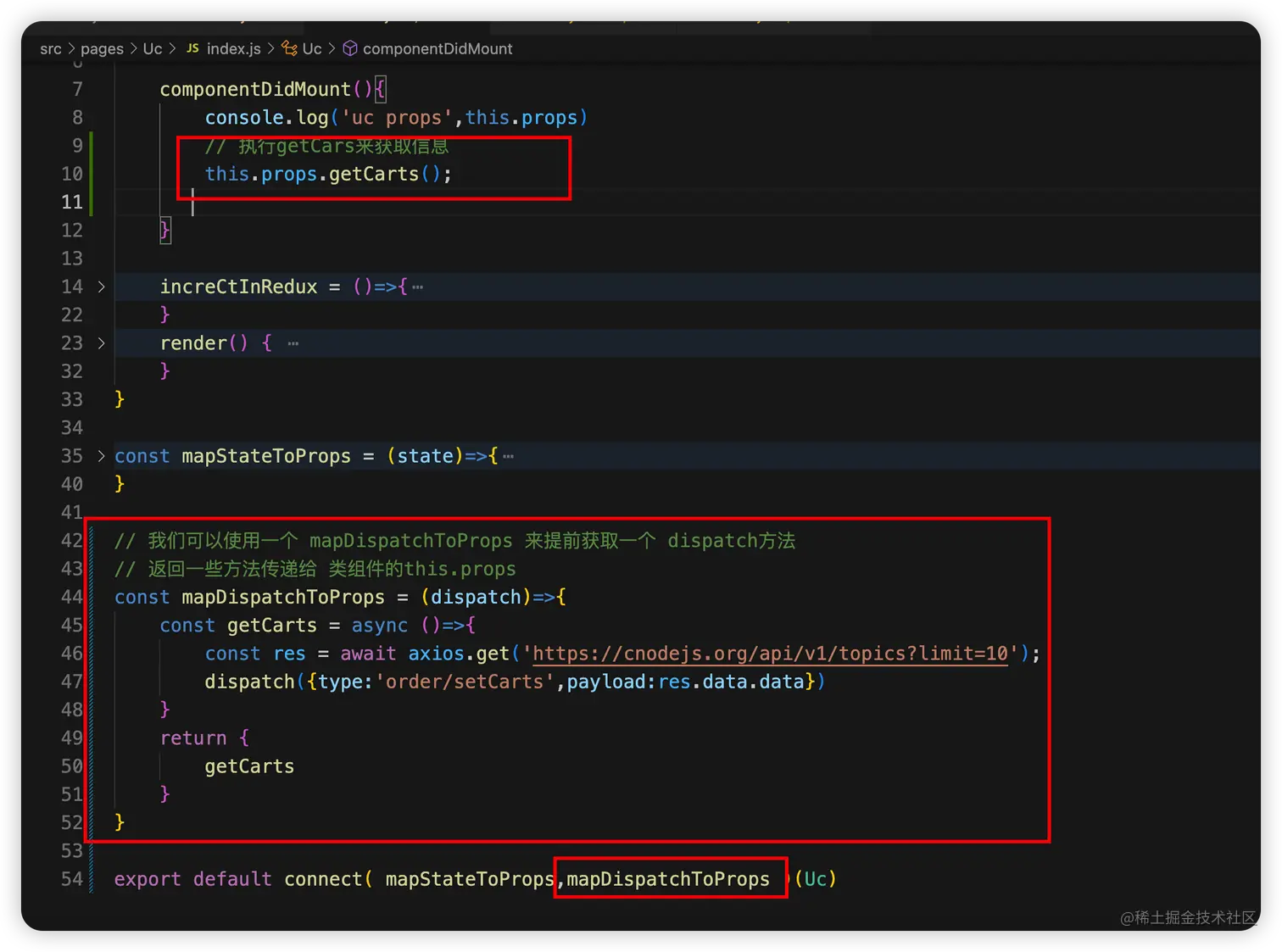Viewport: 1282px width, 952px height.
Task: Open the Uc folder breadcrumb segment
Action: pyautogui.click(x=153, y=48)
